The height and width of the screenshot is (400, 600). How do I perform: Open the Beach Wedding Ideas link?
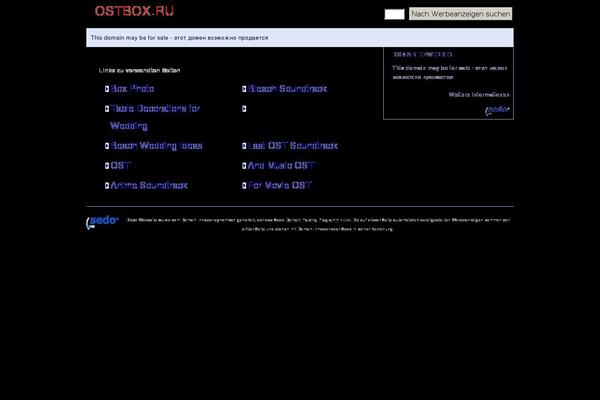point(156,146)
